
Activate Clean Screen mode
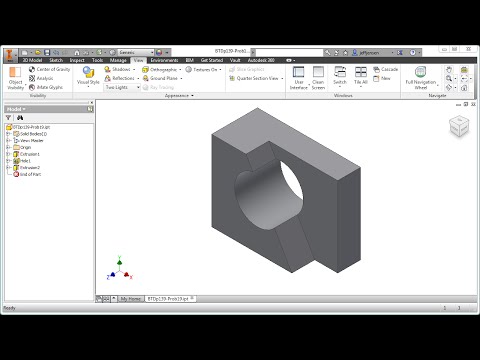pyautogui.click(x=318, y=78)
